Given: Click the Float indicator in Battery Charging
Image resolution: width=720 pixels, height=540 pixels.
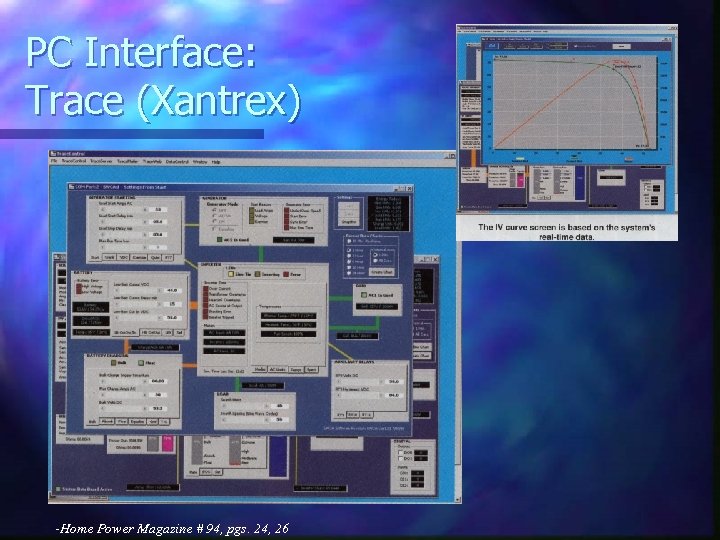Looking at the screenshot, I should coord(141,363).
